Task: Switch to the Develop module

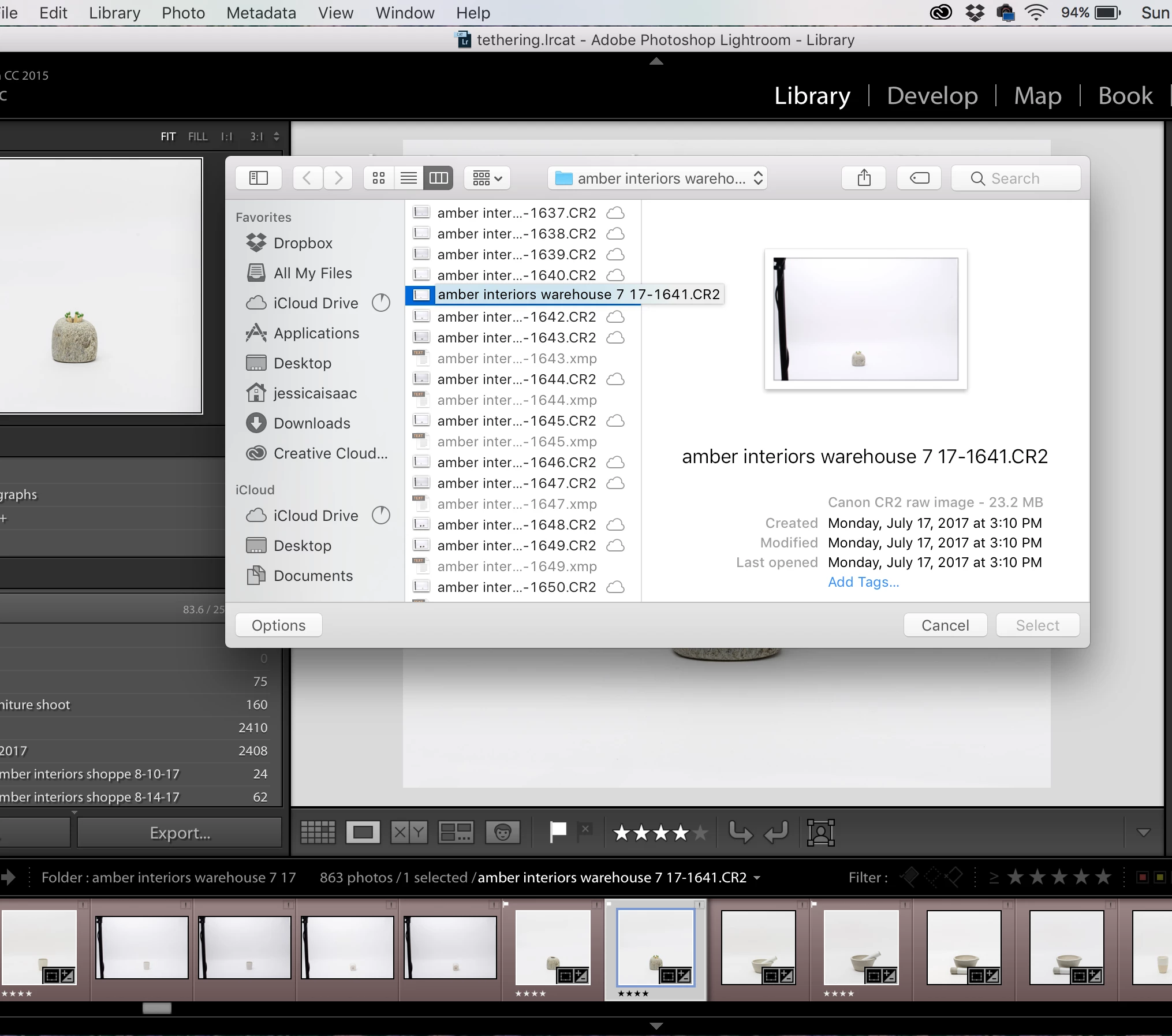Action: coord(932,96)
